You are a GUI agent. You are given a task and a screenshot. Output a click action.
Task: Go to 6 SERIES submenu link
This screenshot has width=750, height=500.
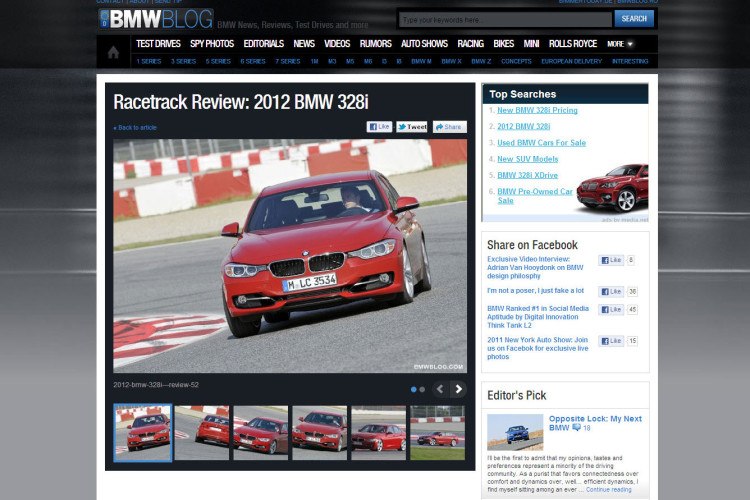click(253, 61)
